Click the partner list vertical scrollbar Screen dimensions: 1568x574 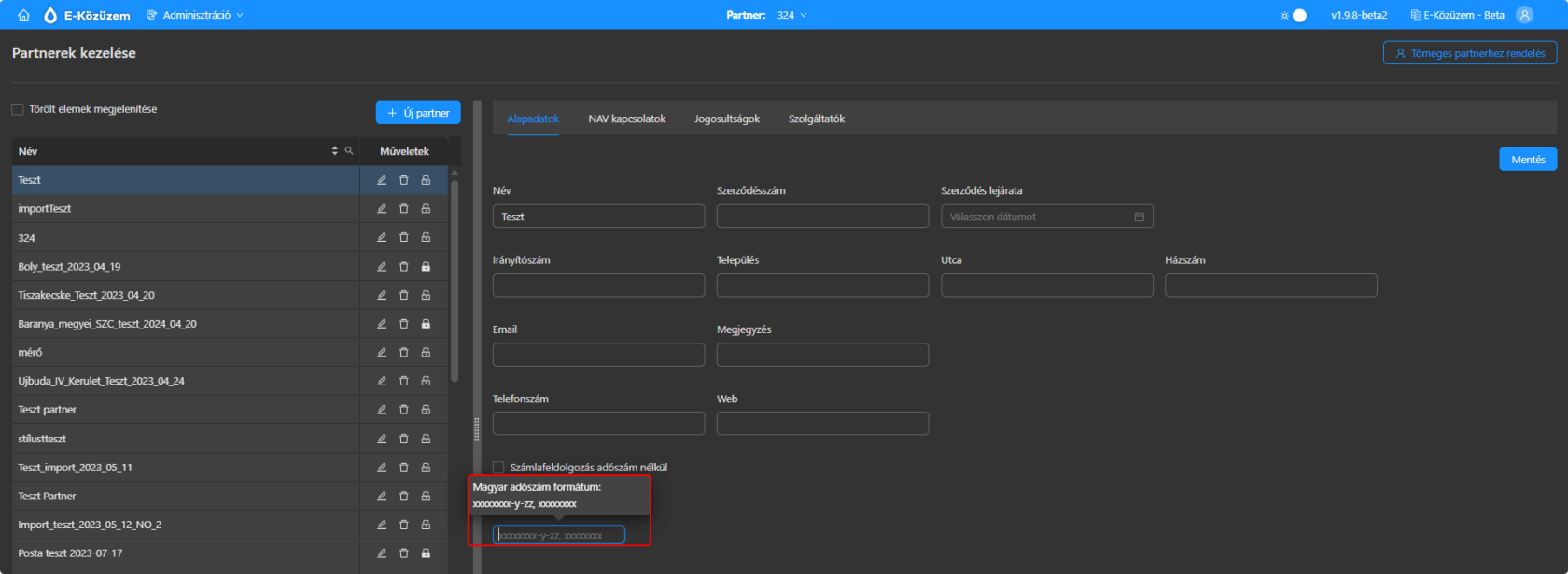point(455,280)
